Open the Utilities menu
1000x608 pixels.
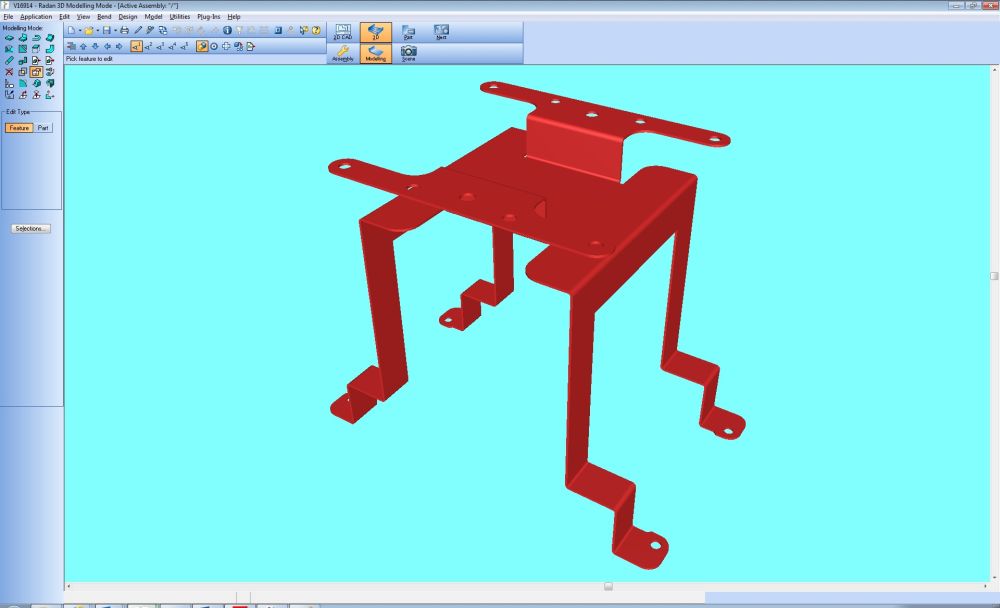point(180,17)
